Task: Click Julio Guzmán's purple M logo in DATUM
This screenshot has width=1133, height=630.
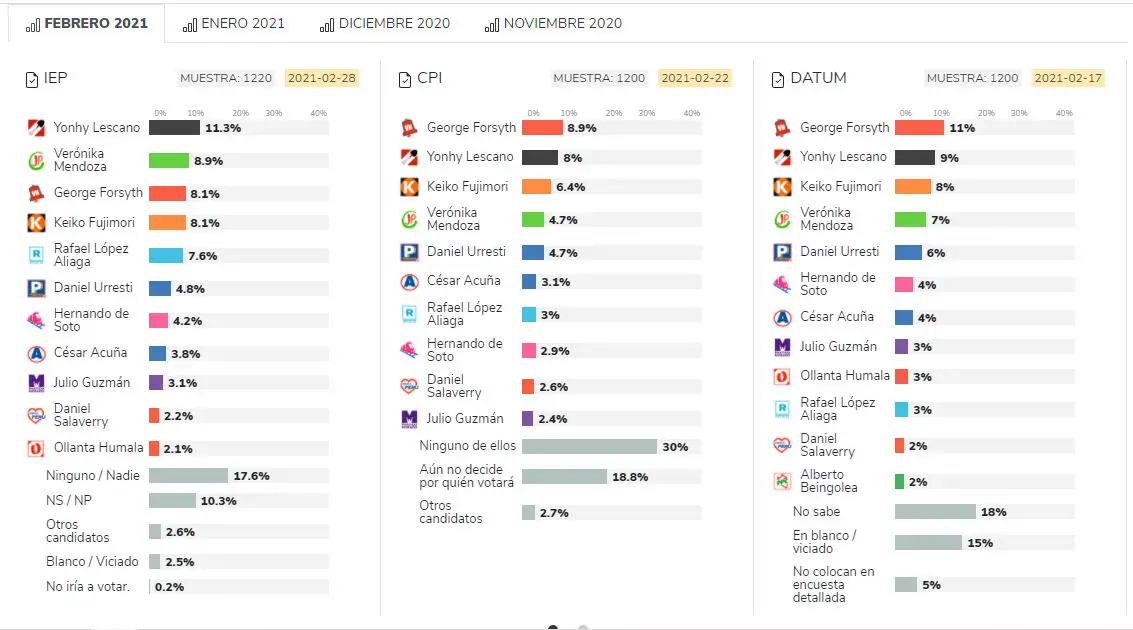Action: pyautogui.click(x=782, y=347)
